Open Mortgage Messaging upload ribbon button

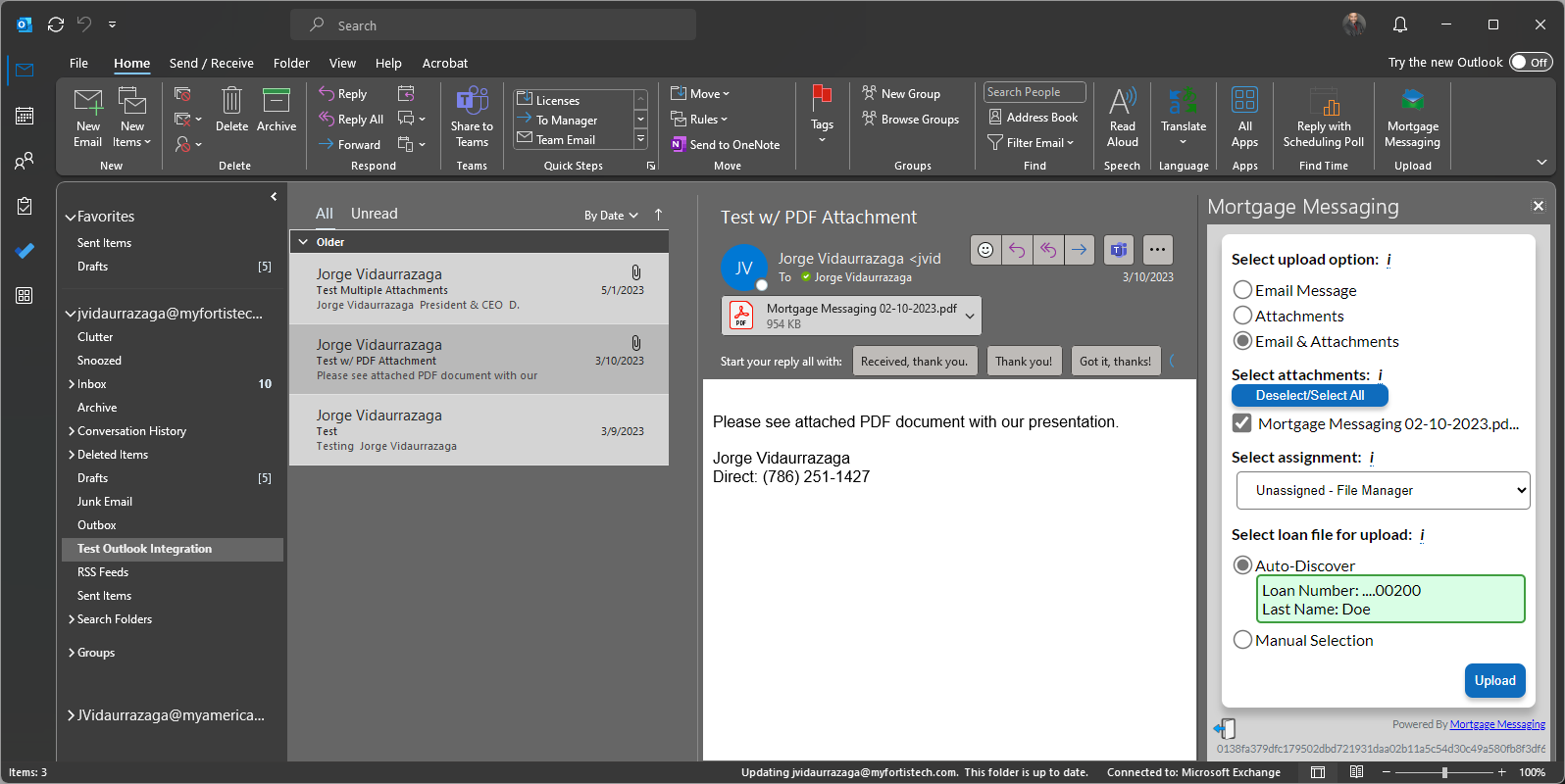1412,117
